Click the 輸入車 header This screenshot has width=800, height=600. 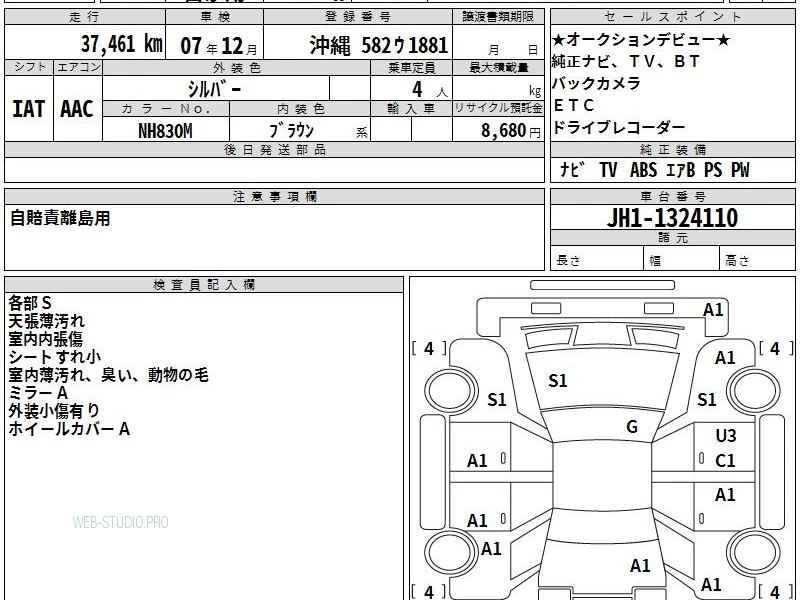point(411,109)
